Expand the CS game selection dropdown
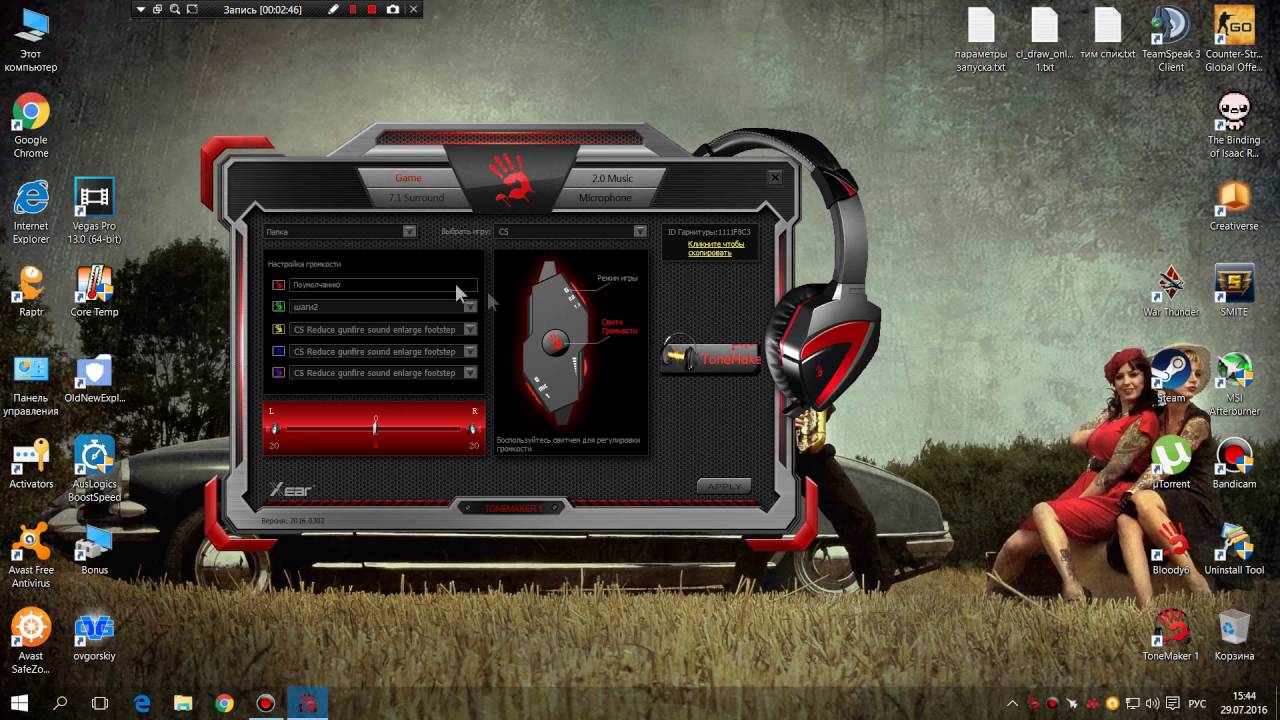This screenshot has height=720, width=1280. point(640,231)
